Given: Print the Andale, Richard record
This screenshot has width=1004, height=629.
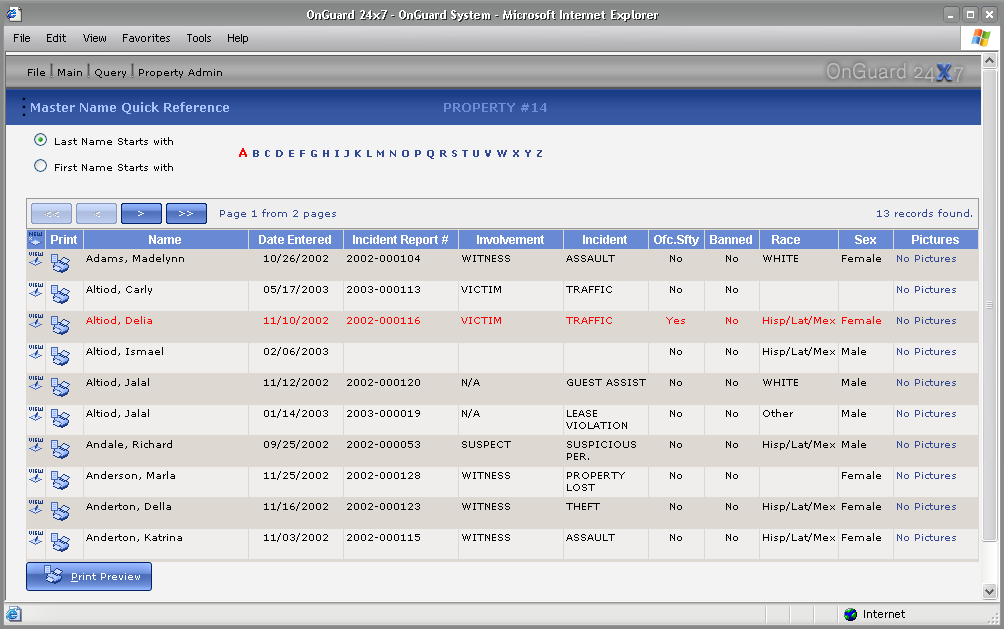Looking at the screenshot, I should pos(60,450).
